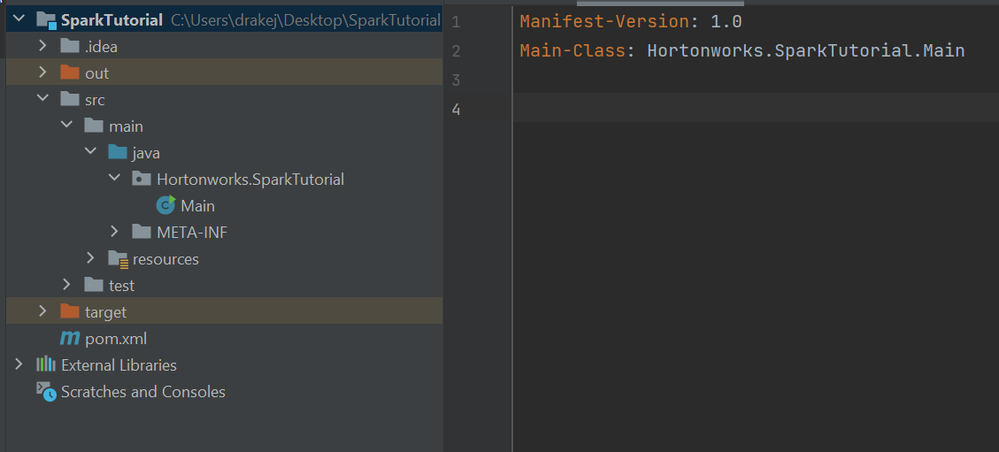Click the SparkTutorial project module icon
Image resolution: width=999 pixels, height=452 pixels.
point(47,20)
